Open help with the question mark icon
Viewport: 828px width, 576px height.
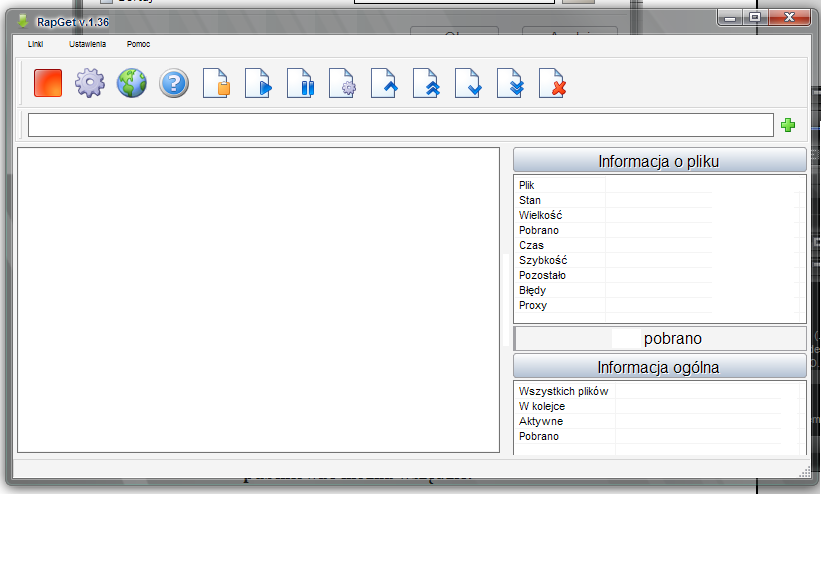tap(174, 83)
